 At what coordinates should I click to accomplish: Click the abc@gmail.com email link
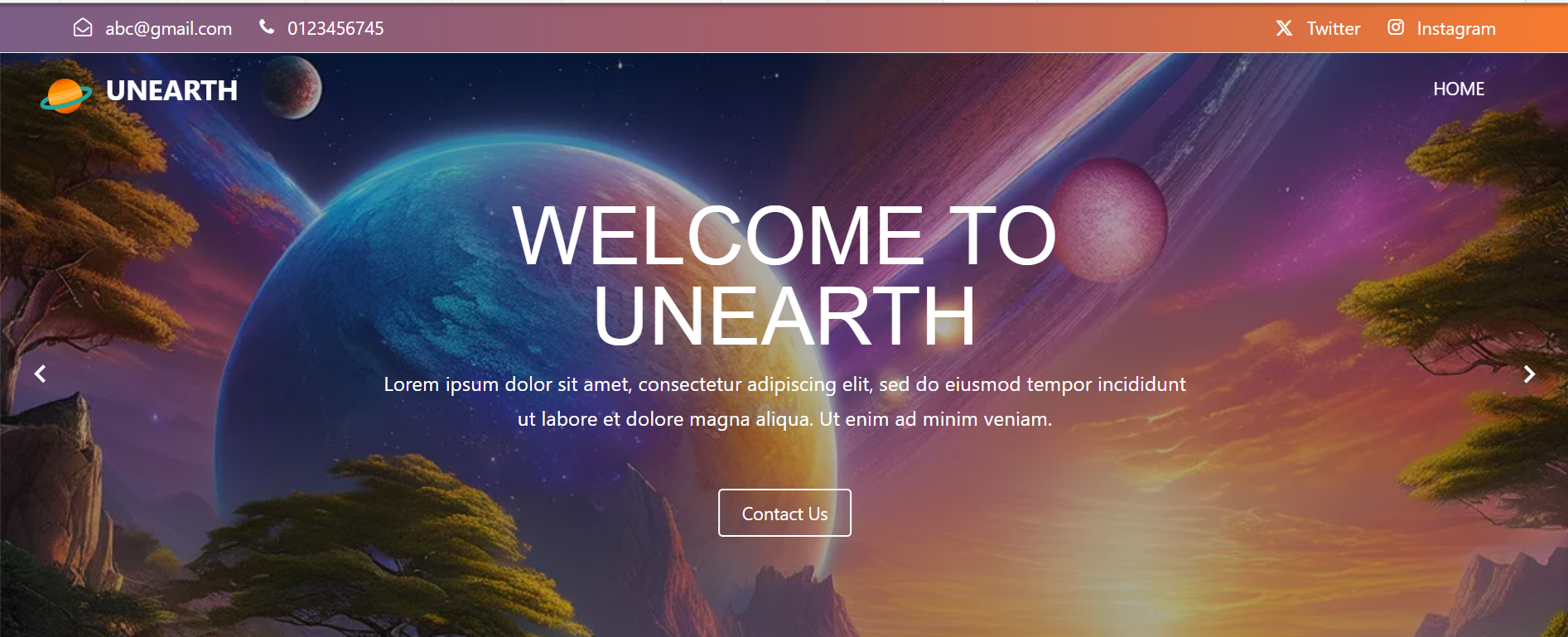click(168, 29)
